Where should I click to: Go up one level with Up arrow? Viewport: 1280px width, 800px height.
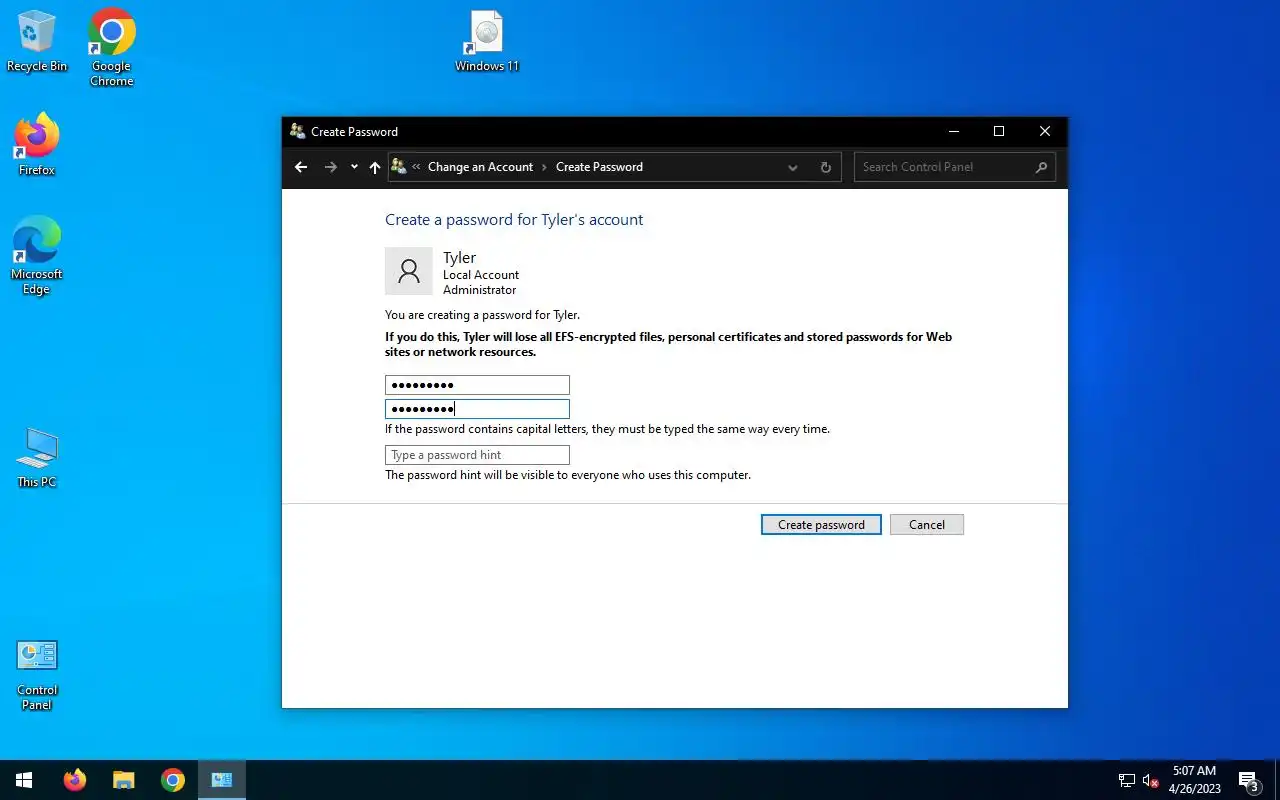click(375, 167)
